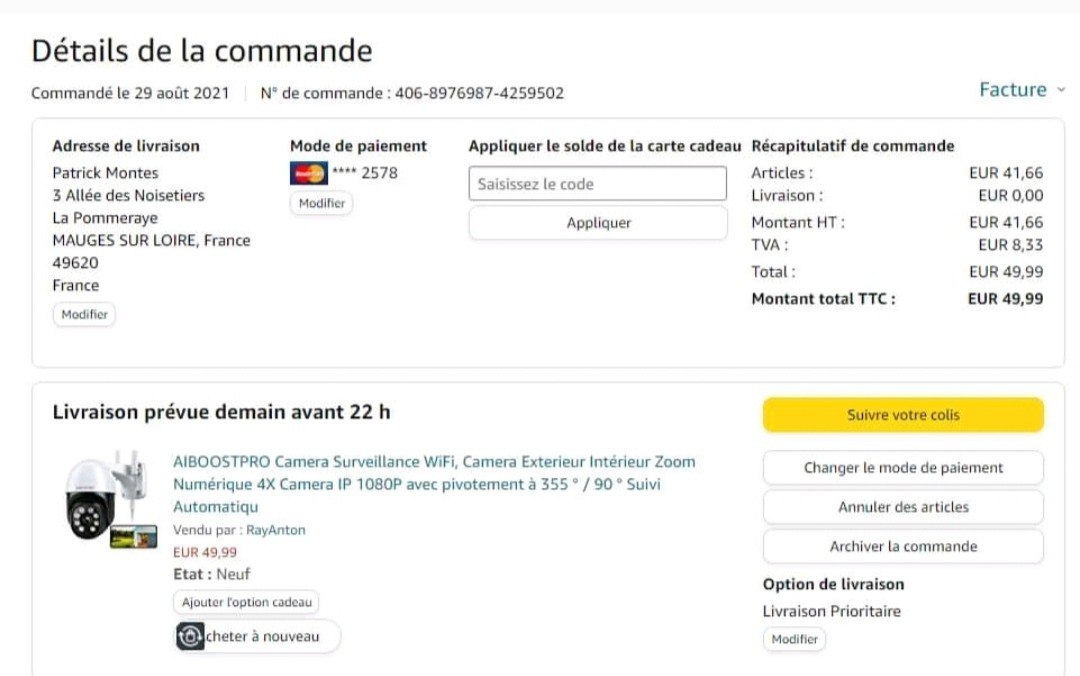Click the order number text

(x=479, y=93)
